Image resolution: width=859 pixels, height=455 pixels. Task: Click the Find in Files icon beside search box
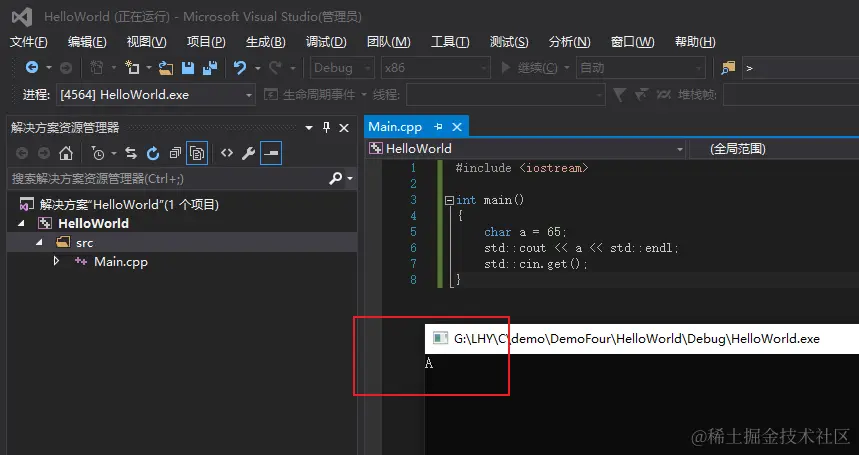coord(728,68)
